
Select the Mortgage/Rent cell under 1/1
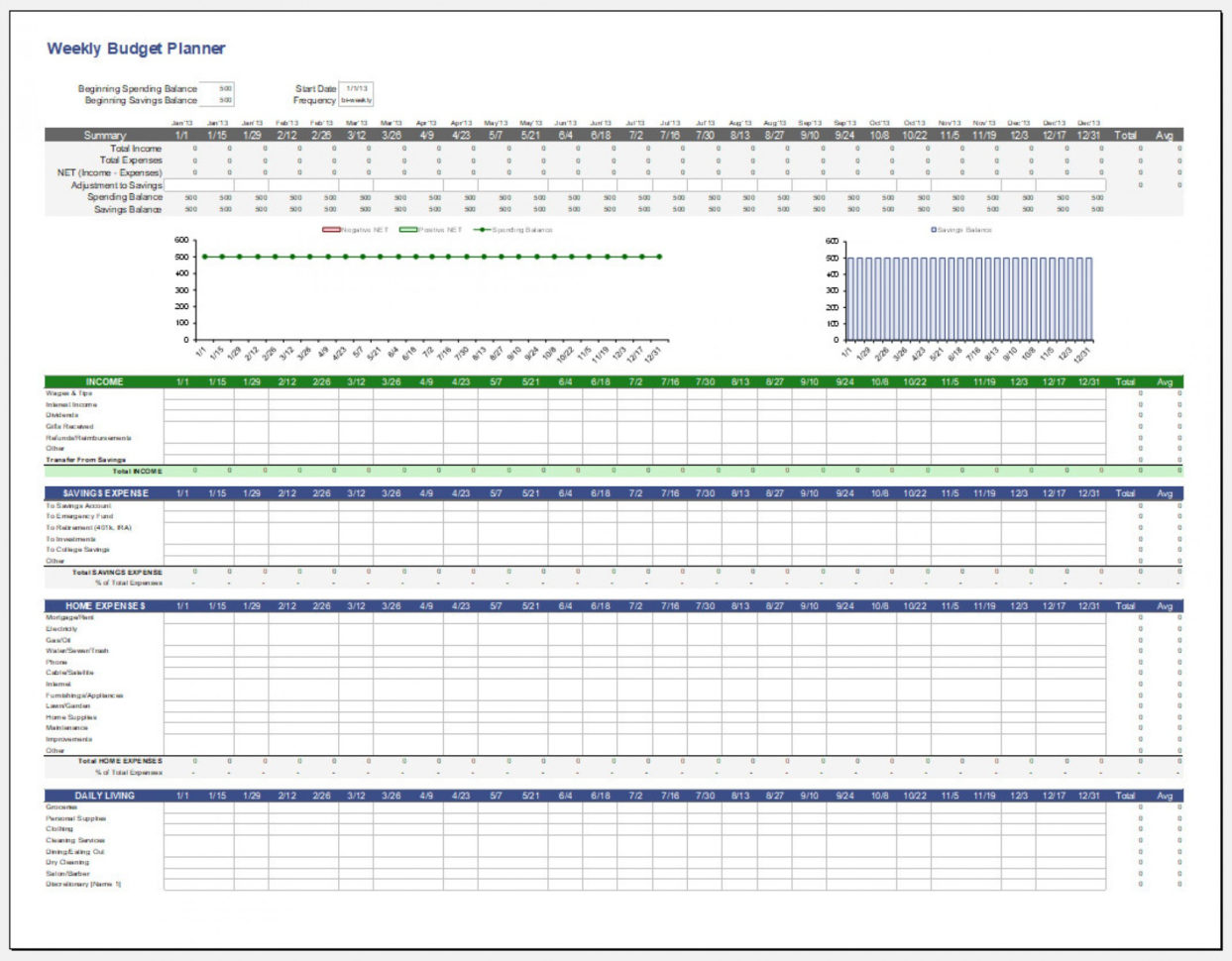(x=181, y=617)
